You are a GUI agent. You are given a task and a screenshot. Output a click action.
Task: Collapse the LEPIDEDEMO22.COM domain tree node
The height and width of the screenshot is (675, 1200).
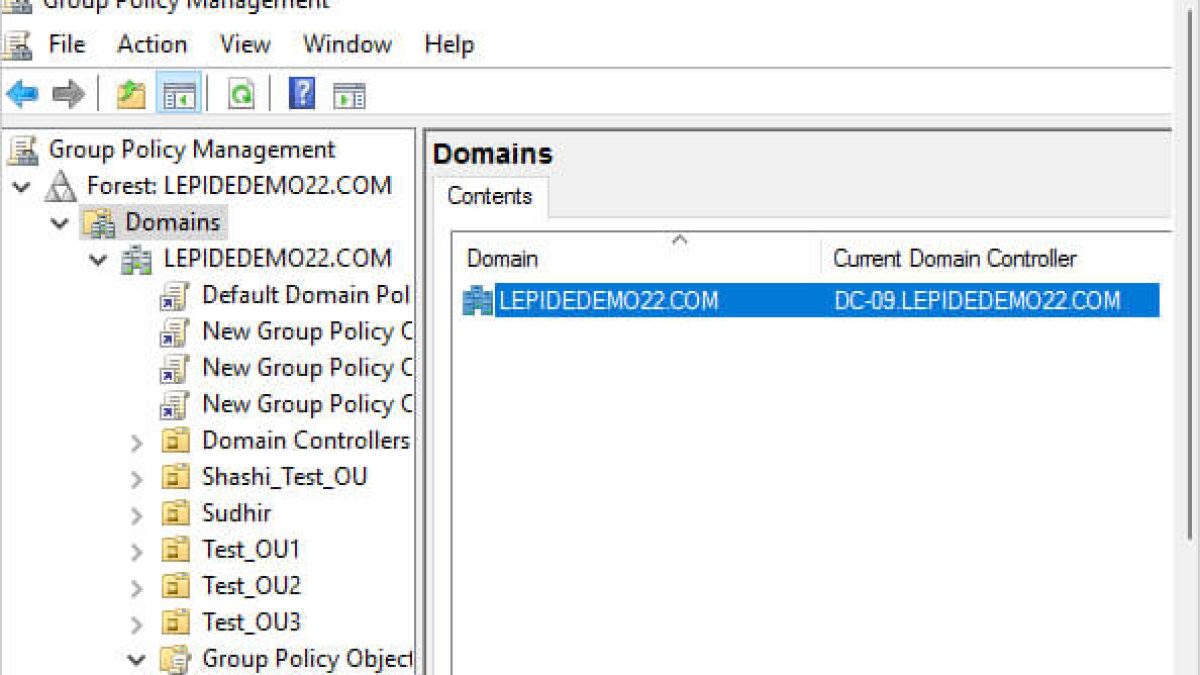tap(98, 260)
